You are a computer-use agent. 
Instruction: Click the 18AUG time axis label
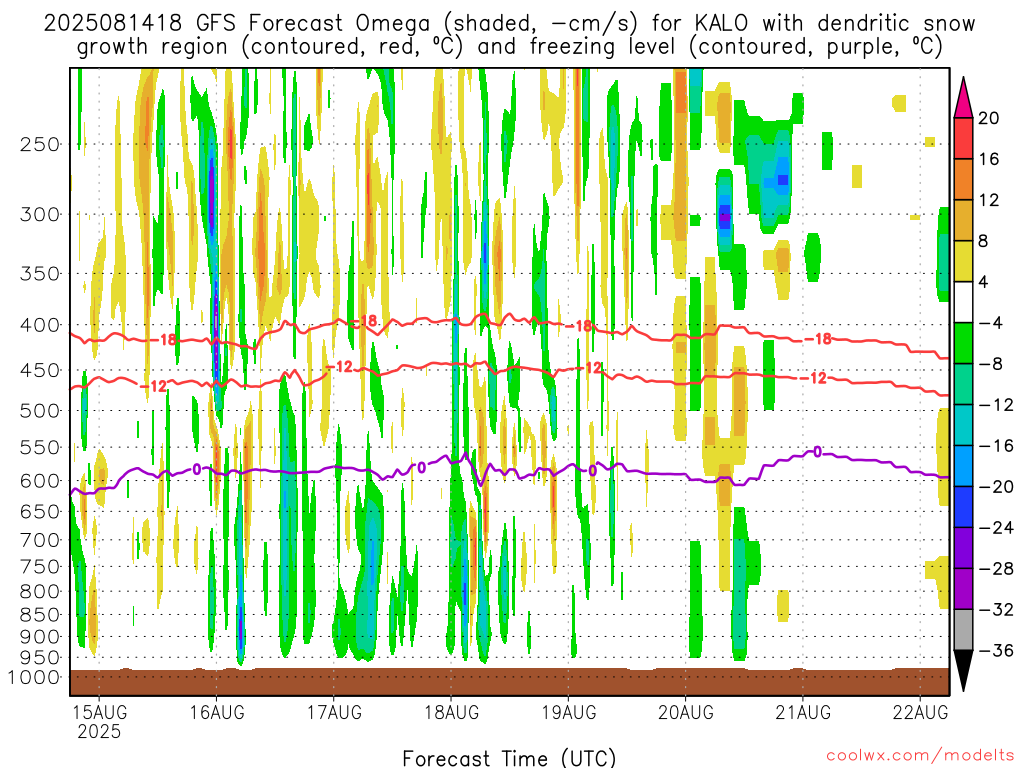451,712
